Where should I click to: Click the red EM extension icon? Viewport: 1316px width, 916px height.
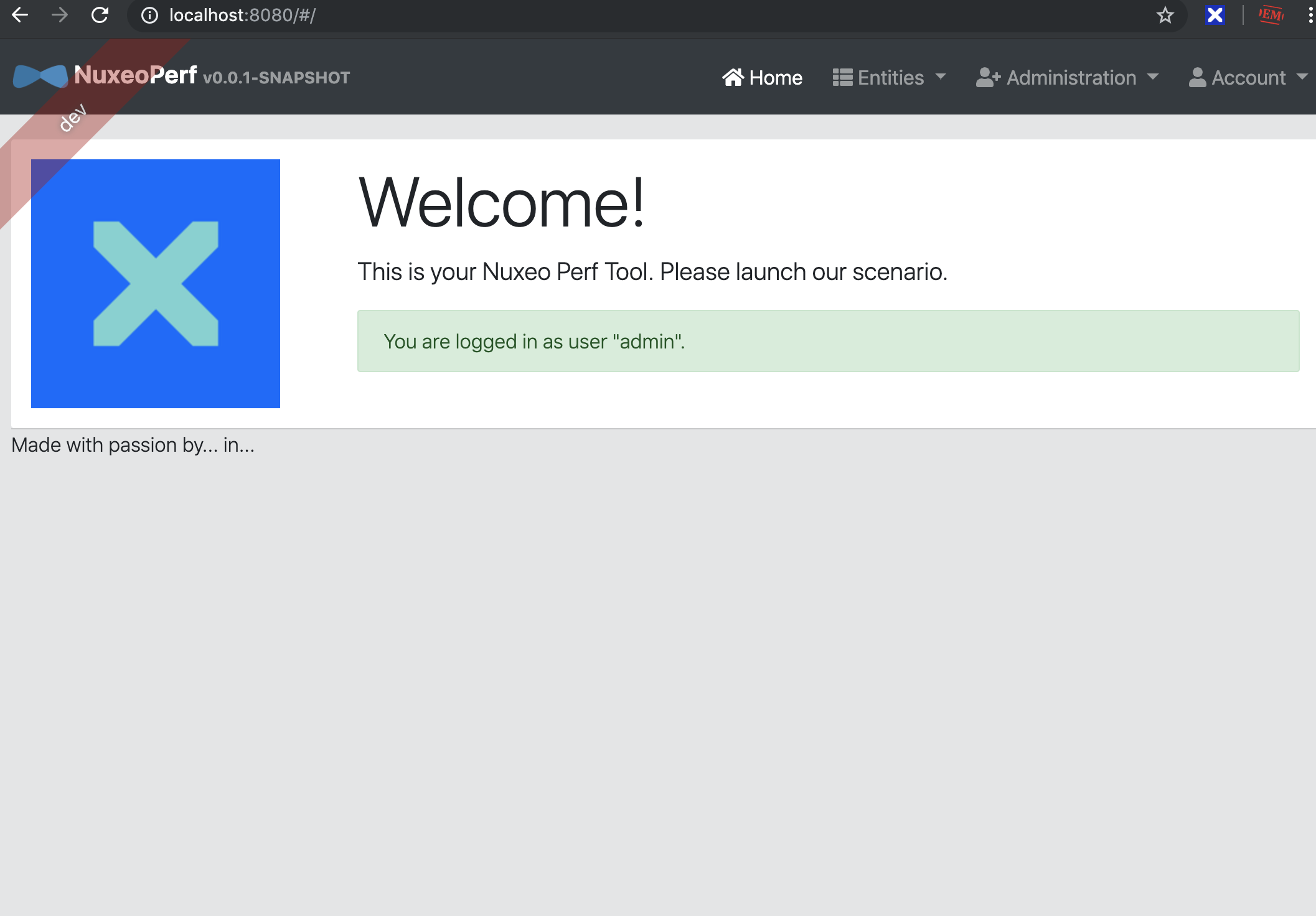pos(1271,15)
